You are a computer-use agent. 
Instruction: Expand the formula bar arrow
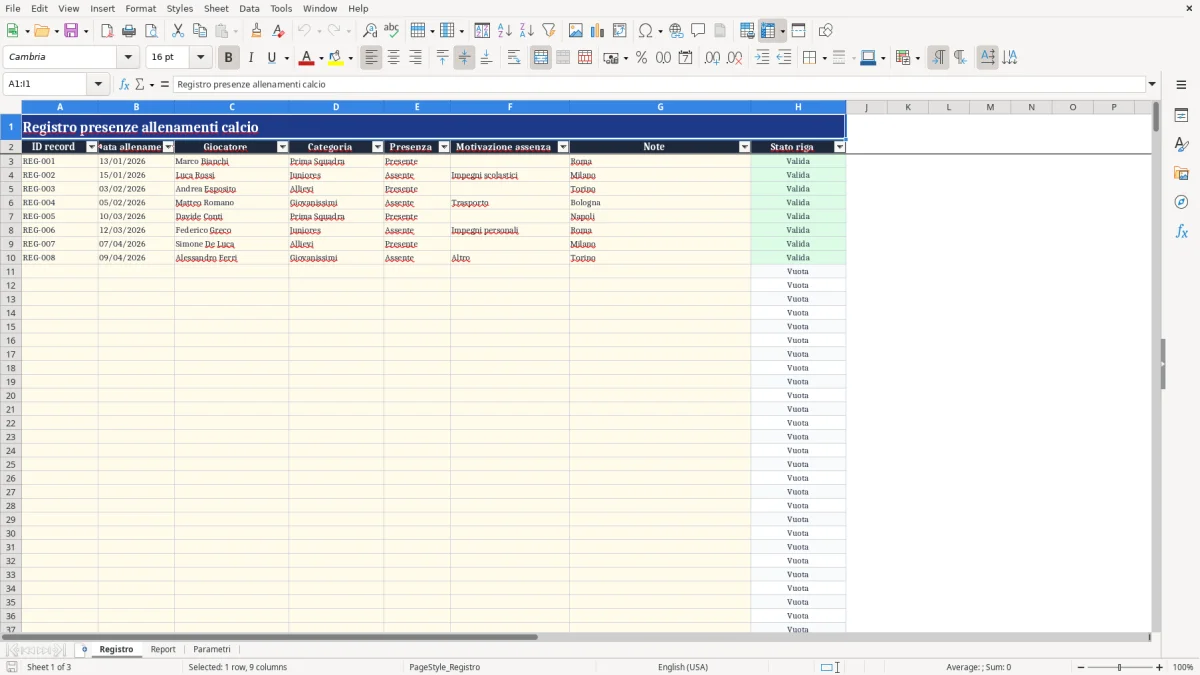pos(1152,84)
